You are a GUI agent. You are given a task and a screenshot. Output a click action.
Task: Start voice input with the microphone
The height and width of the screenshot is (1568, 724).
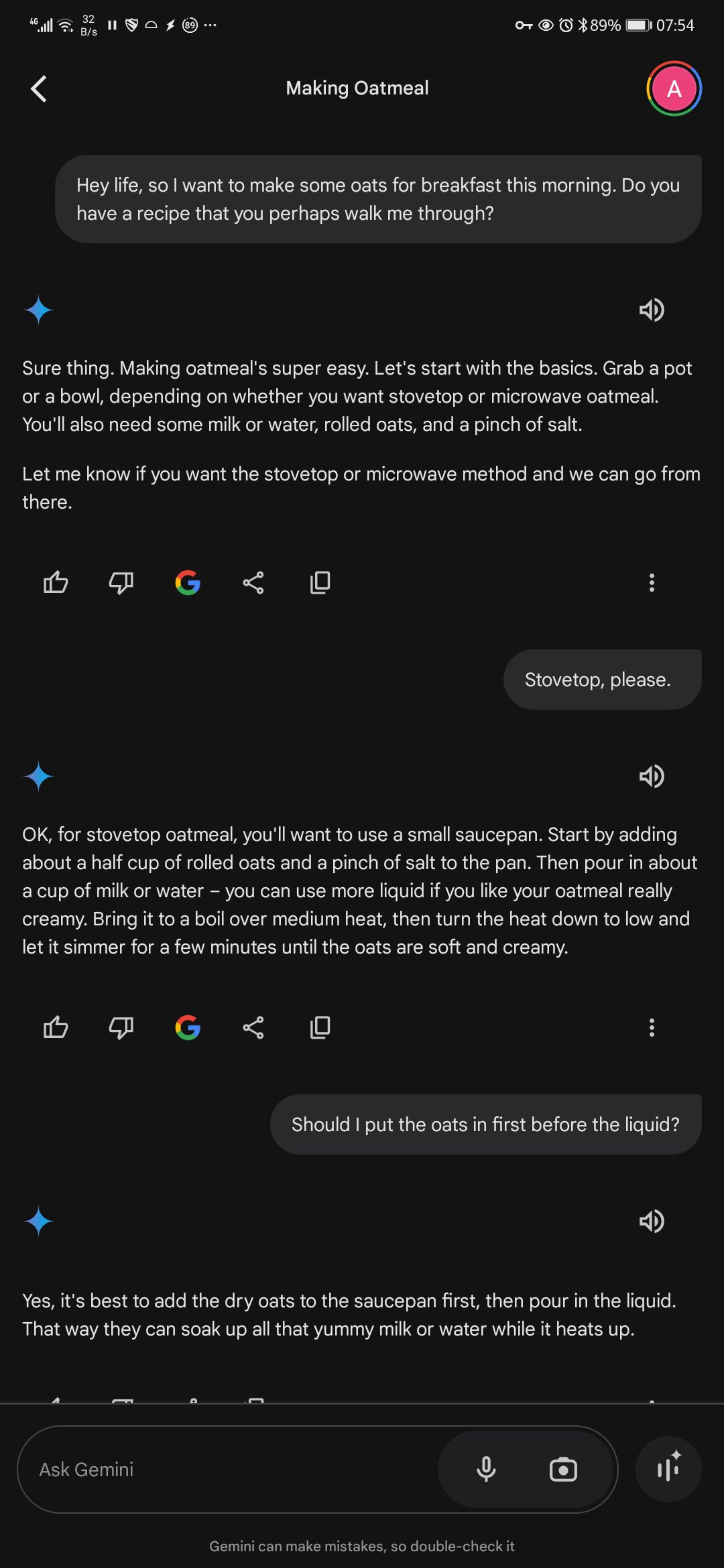(x=486, y=1469)
